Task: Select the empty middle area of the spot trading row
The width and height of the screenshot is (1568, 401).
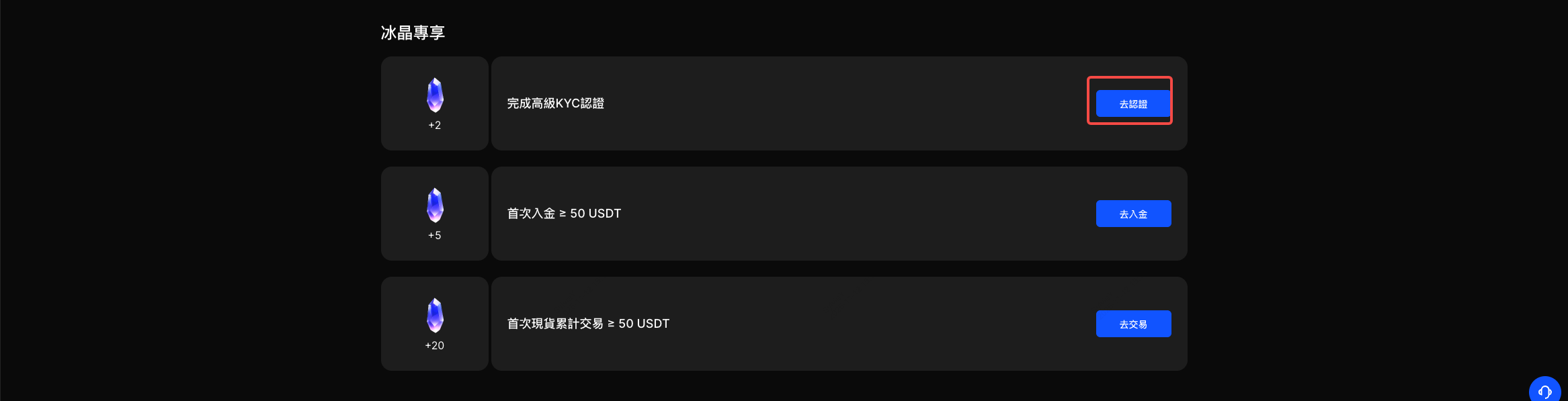Action: (874, 324)
